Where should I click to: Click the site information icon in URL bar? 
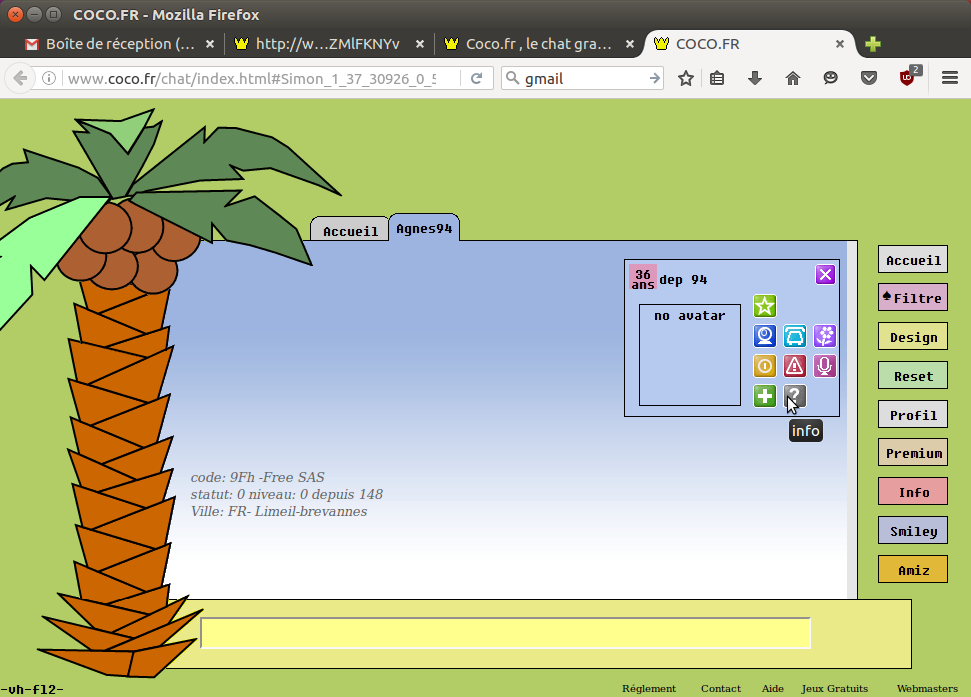tap(49, 79)
